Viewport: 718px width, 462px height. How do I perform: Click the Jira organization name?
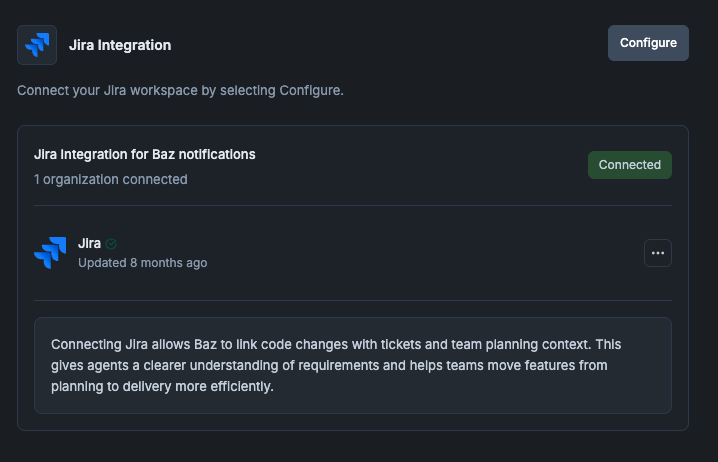(x=89, y=244)
